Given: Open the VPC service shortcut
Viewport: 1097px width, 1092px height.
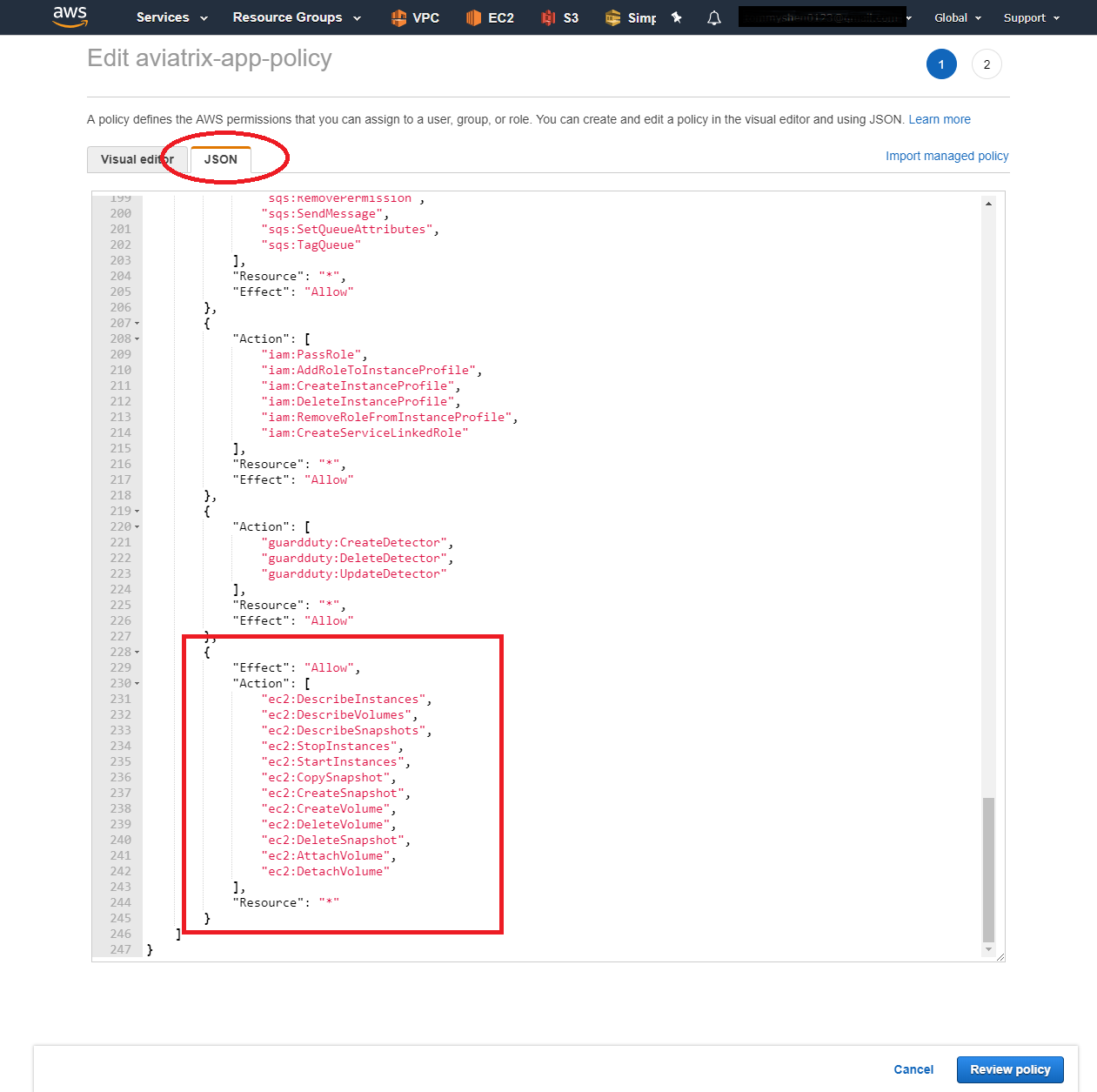Looking at the screenshot, I should 415,17.
